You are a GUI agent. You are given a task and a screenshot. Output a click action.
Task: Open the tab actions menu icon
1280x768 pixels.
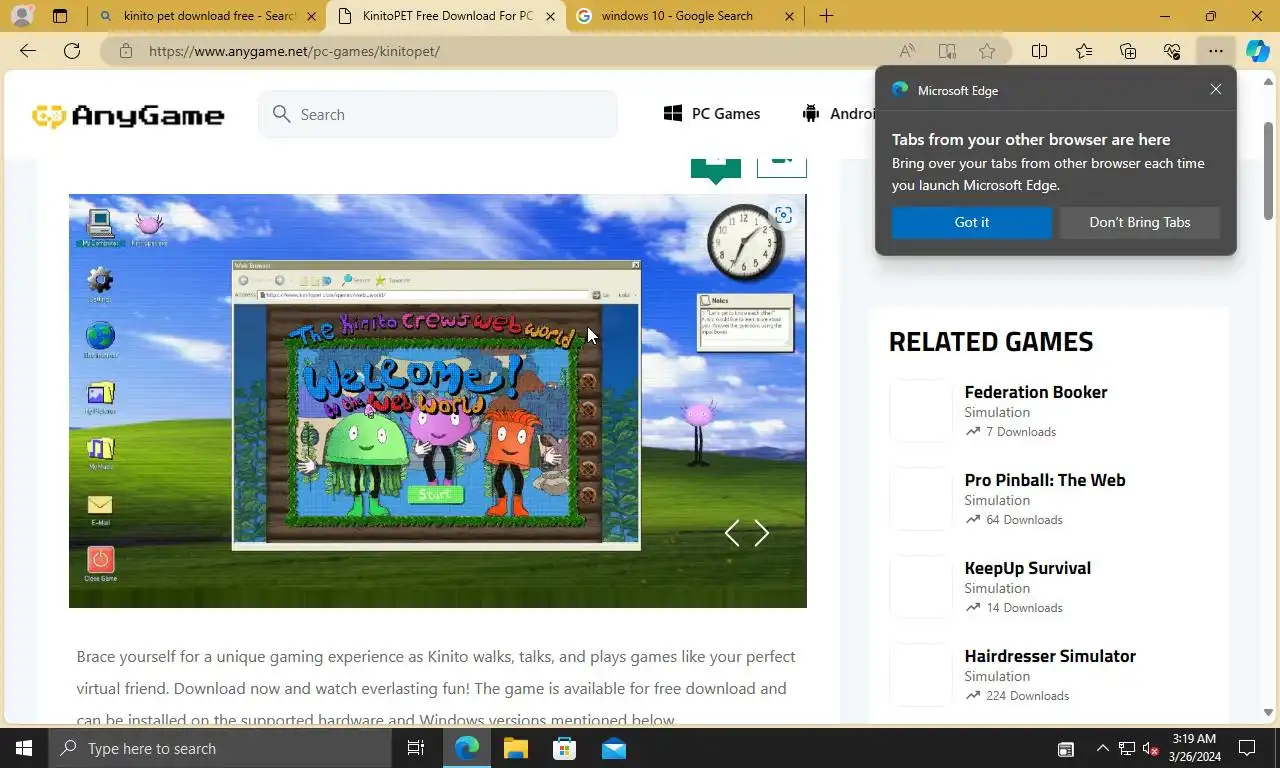click(60, 16)
